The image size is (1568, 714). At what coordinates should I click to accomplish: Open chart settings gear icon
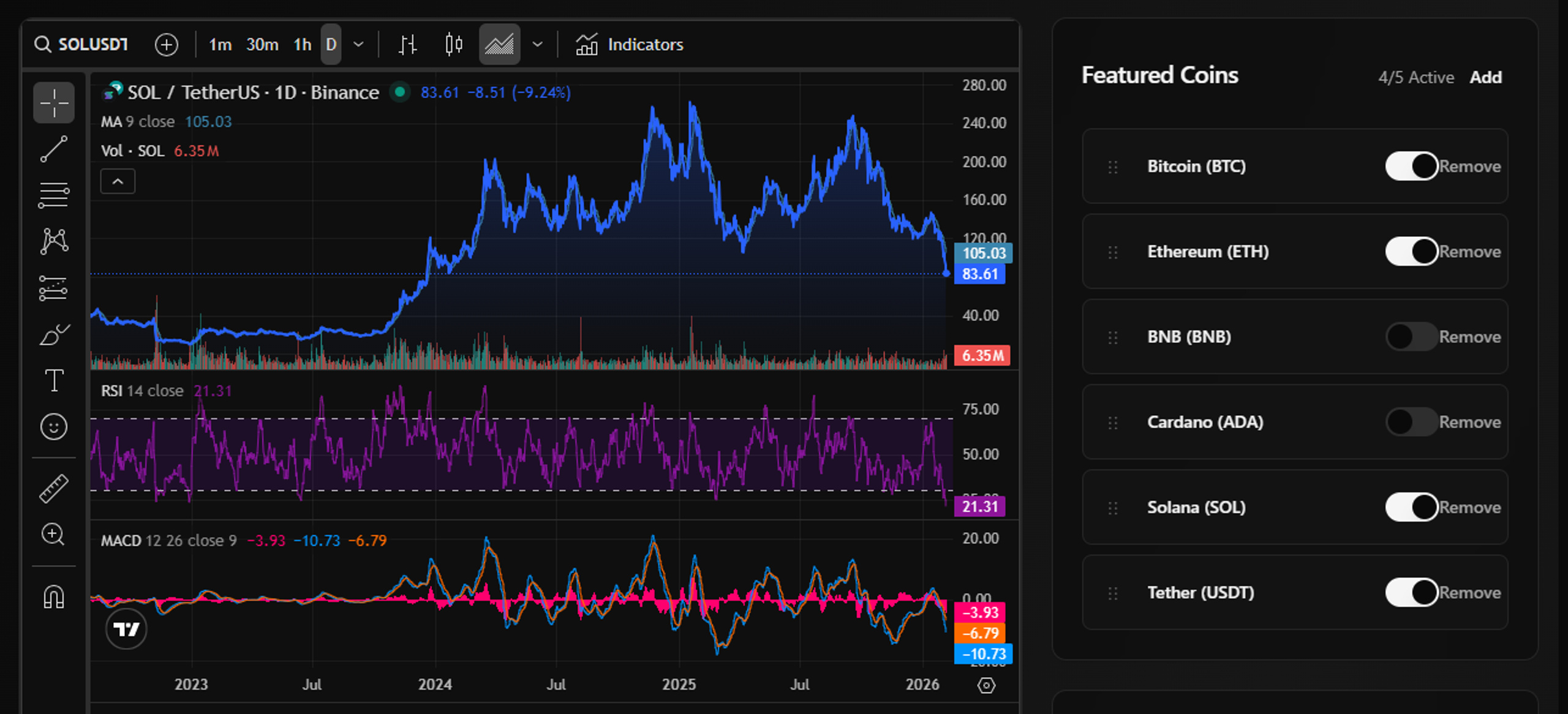(986, 685)
